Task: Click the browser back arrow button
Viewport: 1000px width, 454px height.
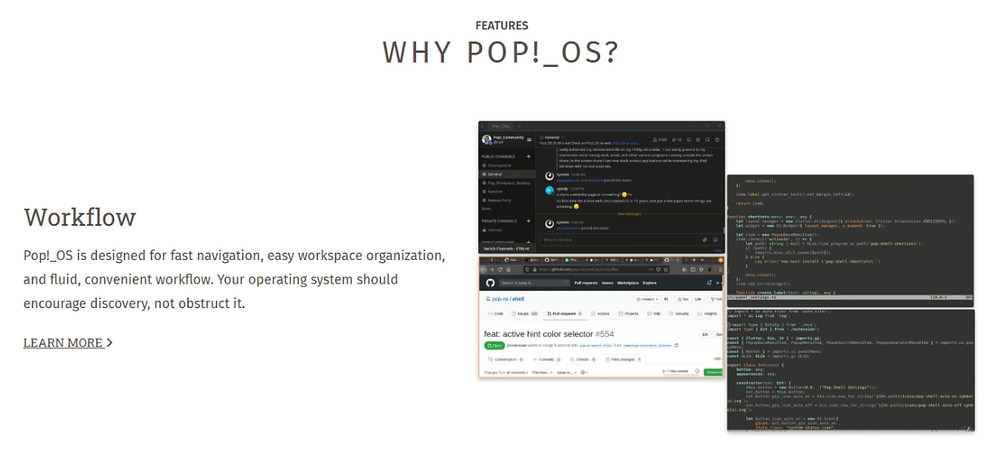Action: point(483,270)
